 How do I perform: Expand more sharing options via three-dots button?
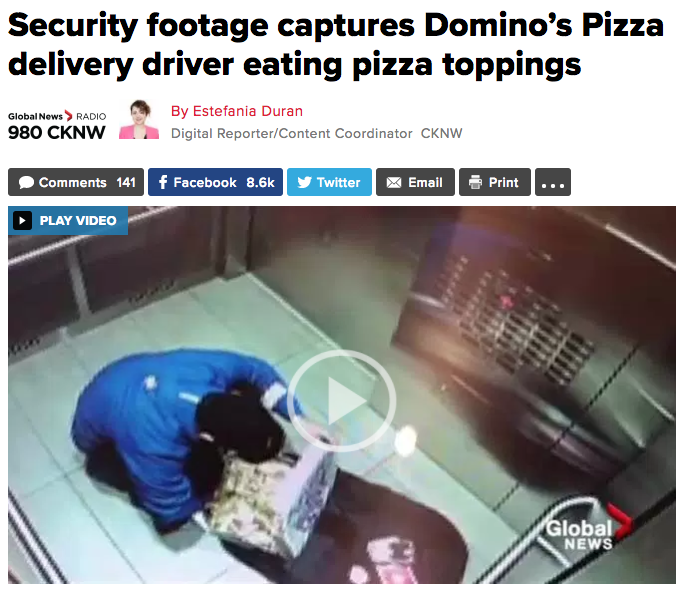click(553, 182)
